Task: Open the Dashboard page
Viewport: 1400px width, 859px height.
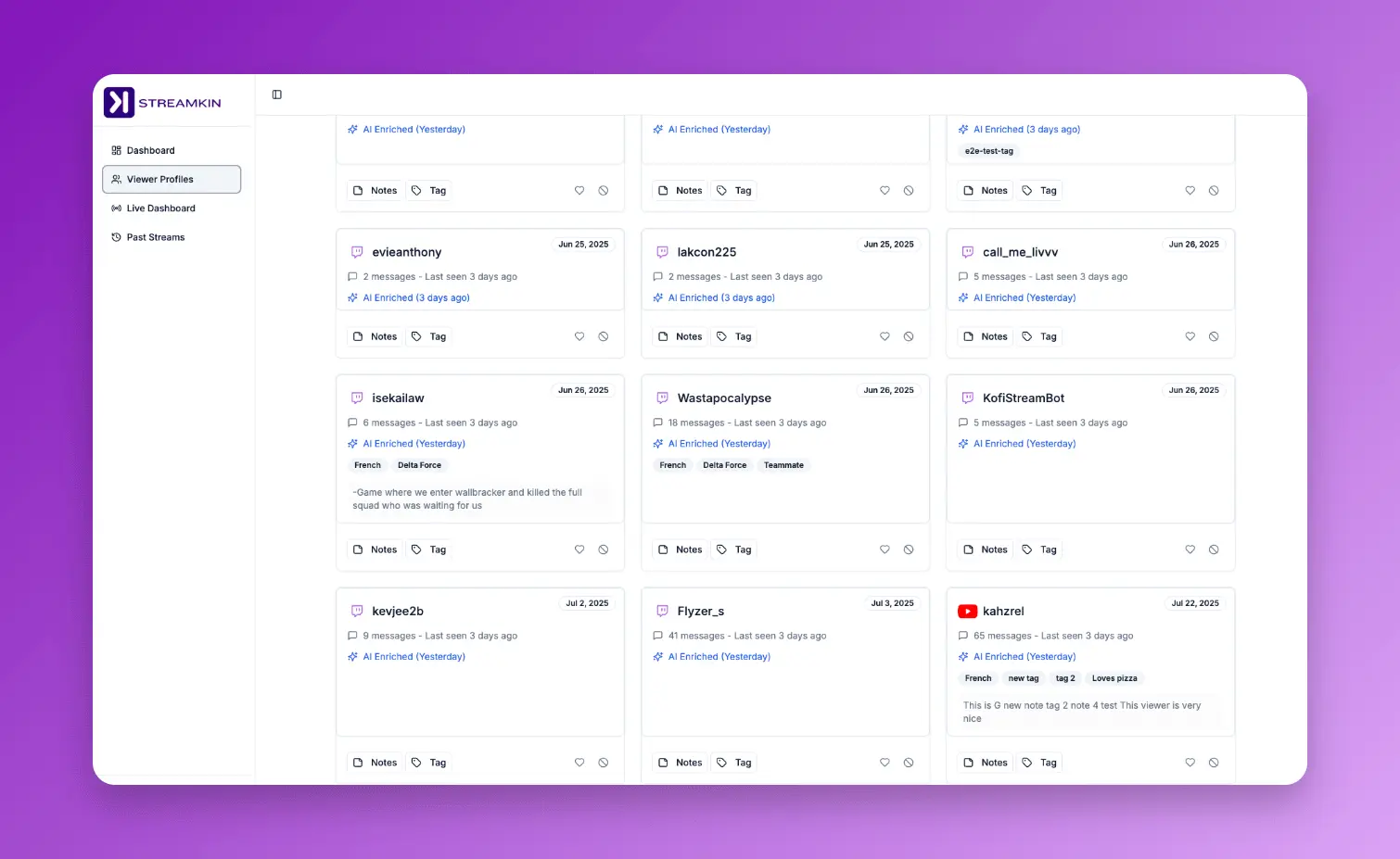Action: pos(172,150)
